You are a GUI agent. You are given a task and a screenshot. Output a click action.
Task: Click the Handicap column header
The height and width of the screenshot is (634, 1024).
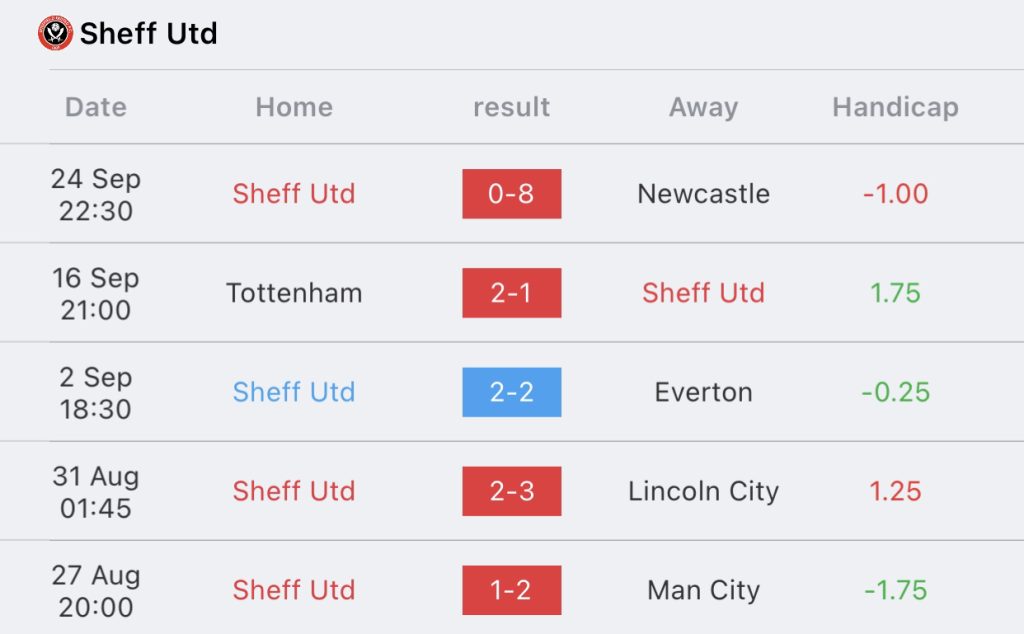pyautogui.click(x=895, y=107)
